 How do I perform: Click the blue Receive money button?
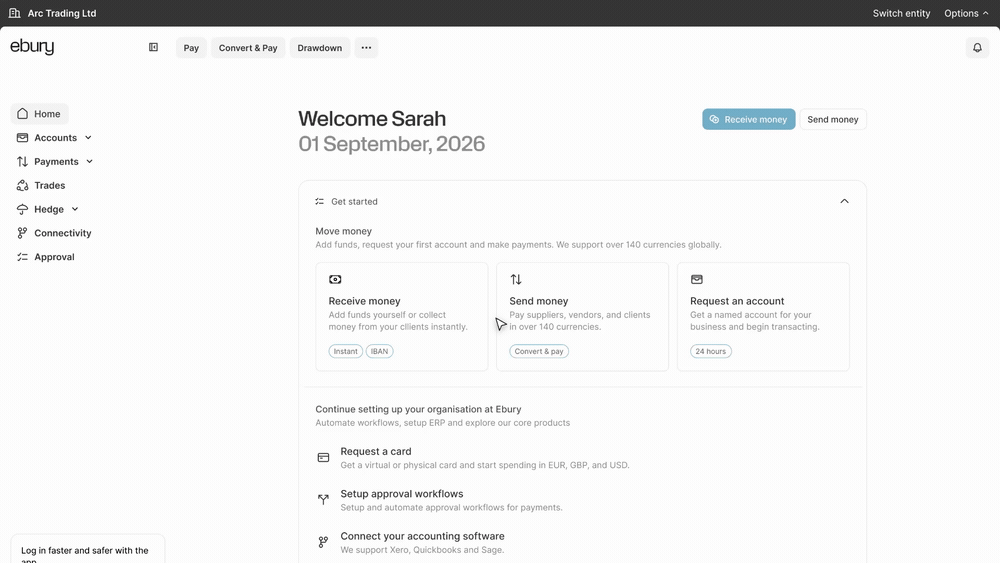pos(749,119)
